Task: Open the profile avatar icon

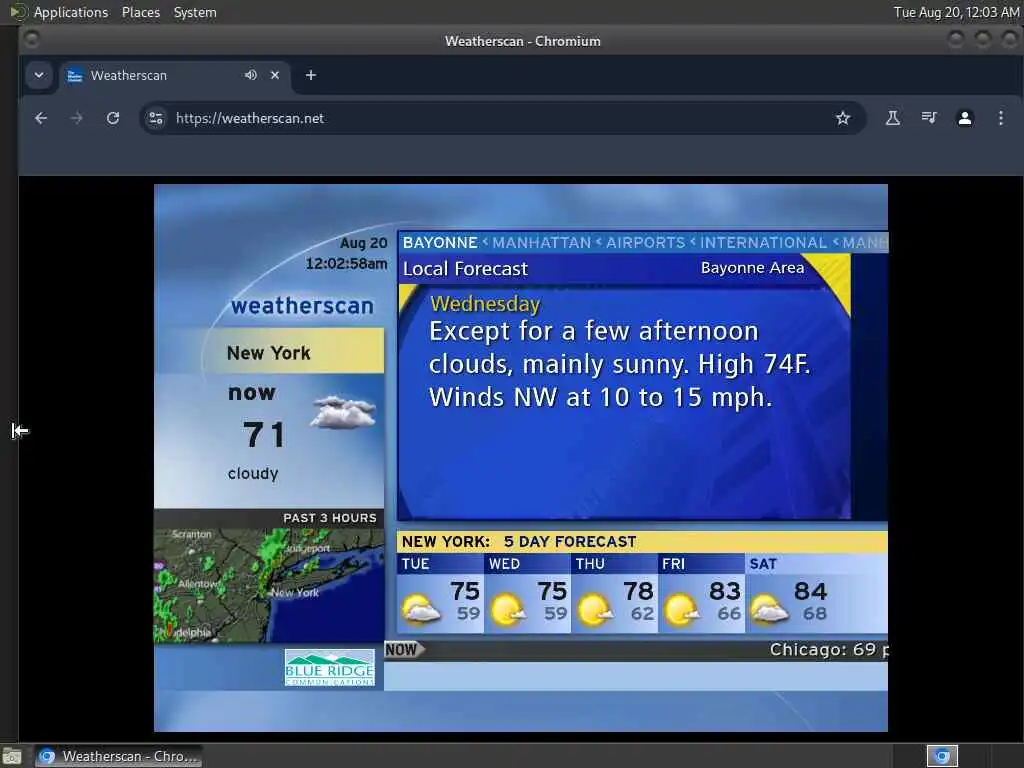Action: pos(965,118)
